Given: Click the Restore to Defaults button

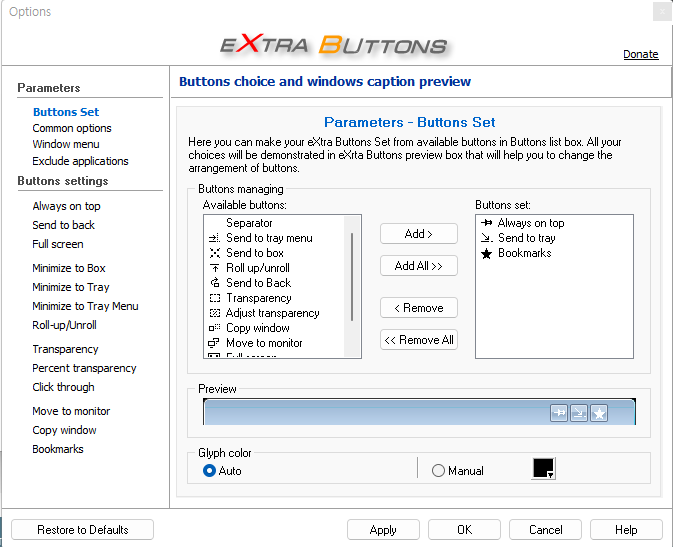Looking at the screenshot, I should (82, 530).
